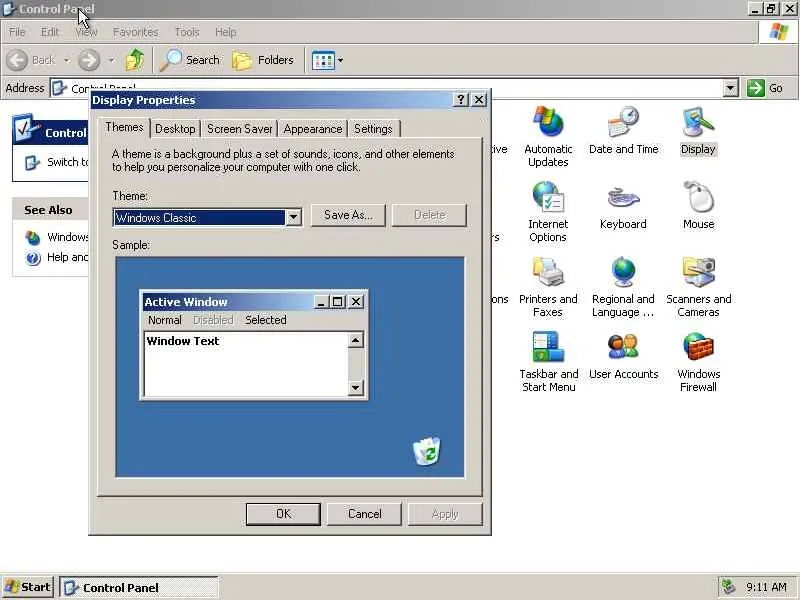Switch to the Desktop tab

point(175,129)
